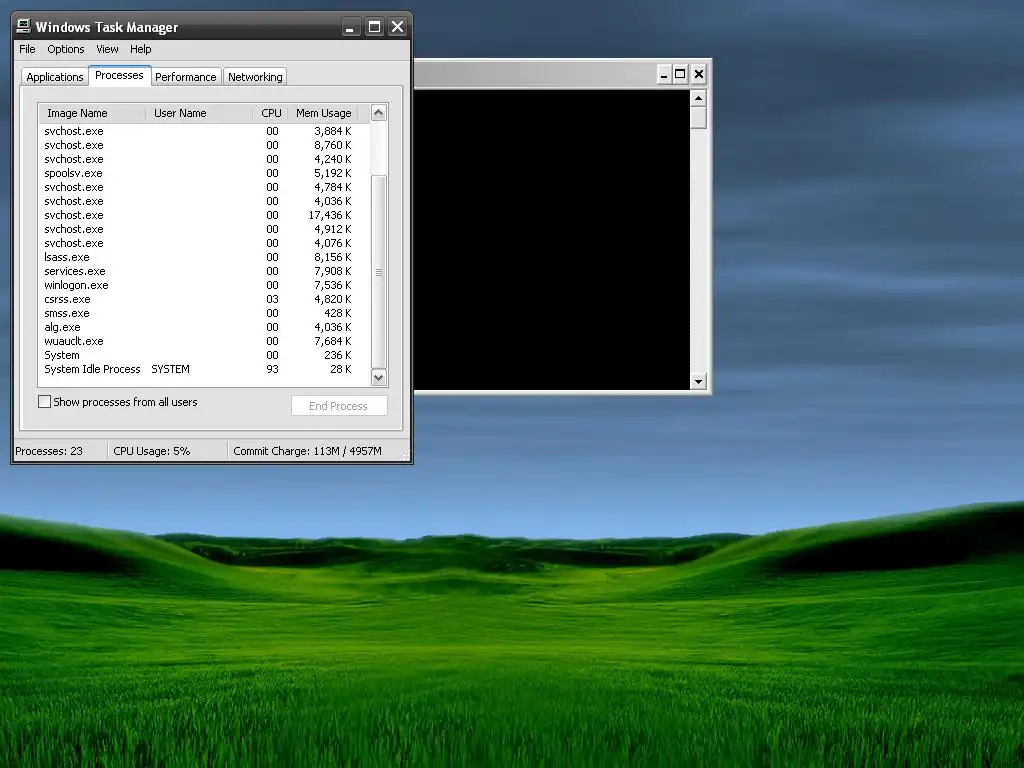Image resolution: width=1024 pixels, height=768 pixels.
Task: Switch to the Performance tab
Action: pyautogui.click(x=185, y=77)
